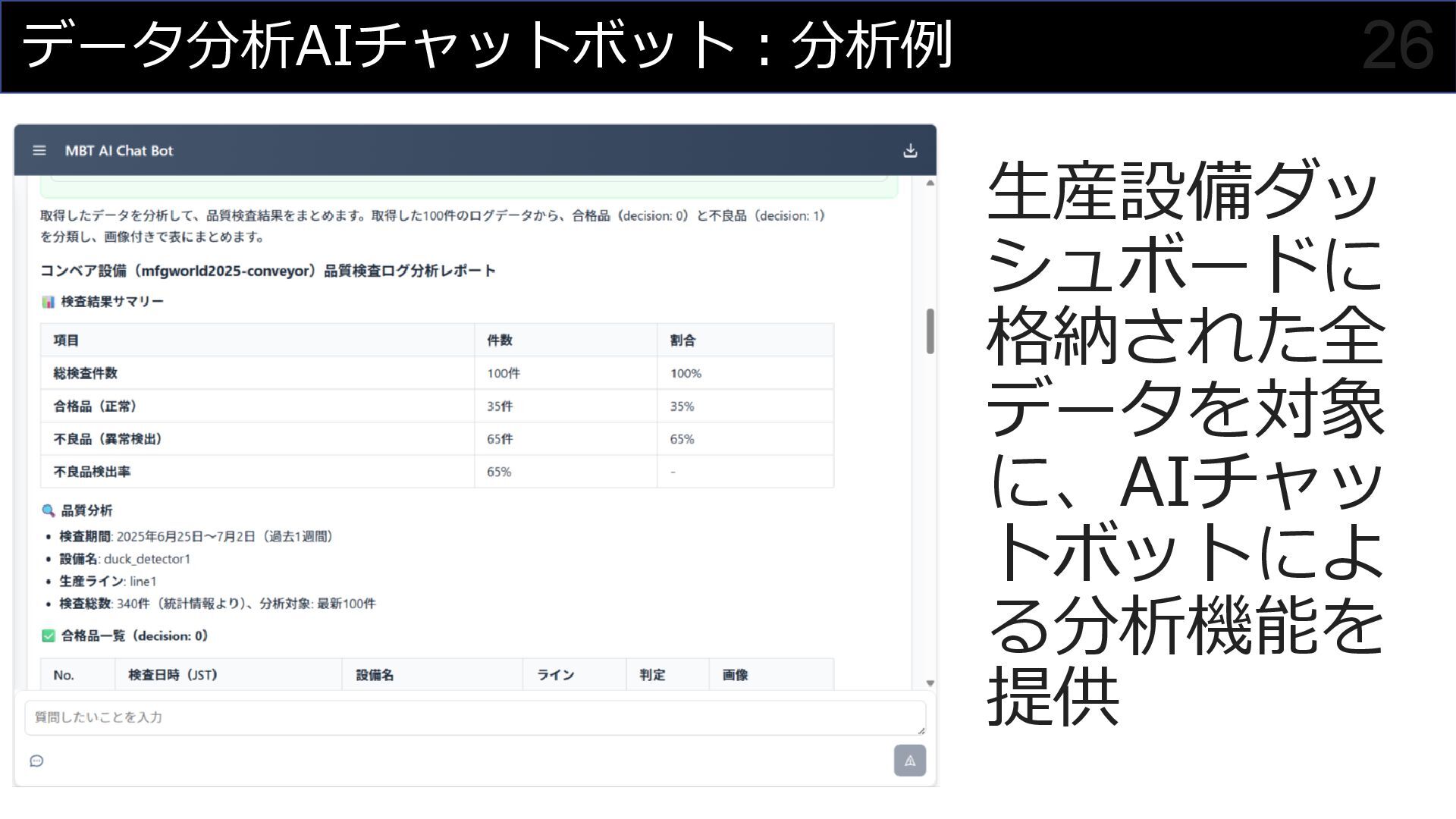This screenshot has height=819, width=1456.
Task: Click the textarea resize handle corner
Action: click(x=921, y=730)
